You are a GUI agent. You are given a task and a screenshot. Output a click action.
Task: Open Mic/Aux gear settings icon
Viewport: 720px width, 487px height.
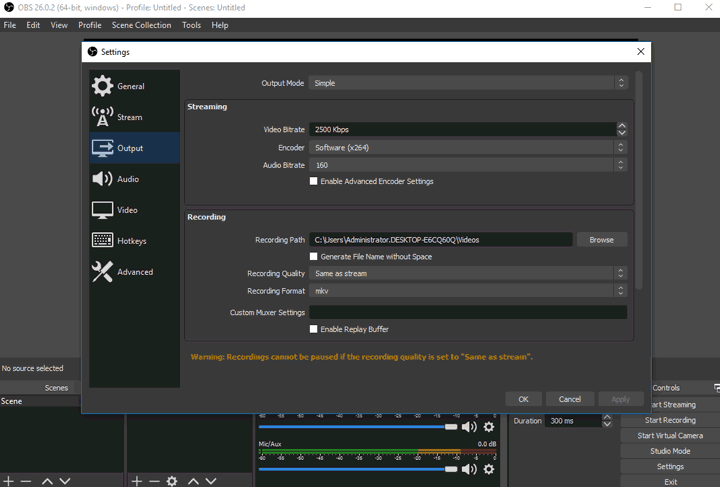[489, 469]
